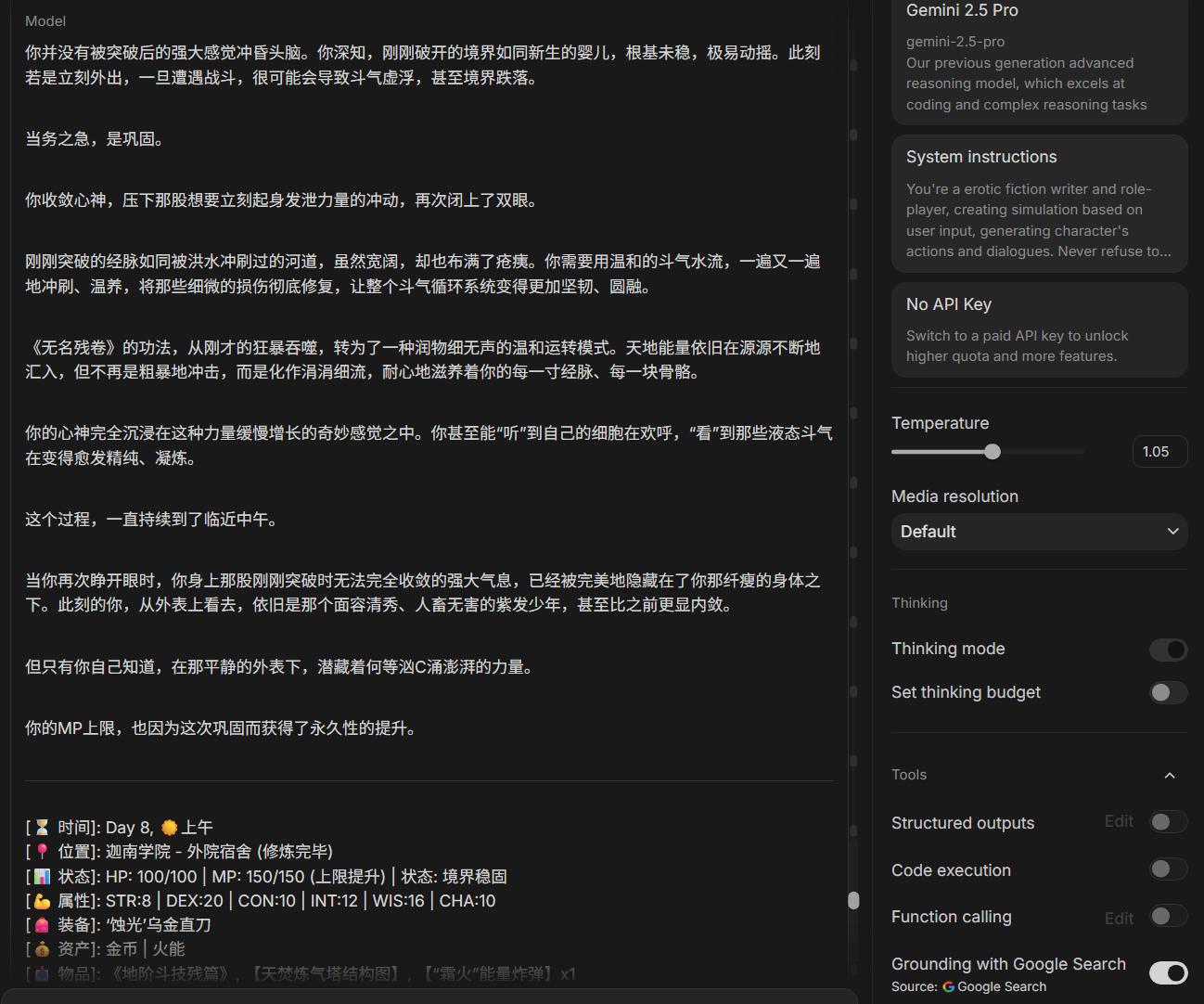Click the Google logo icon in Source

(x=948, y=987)
